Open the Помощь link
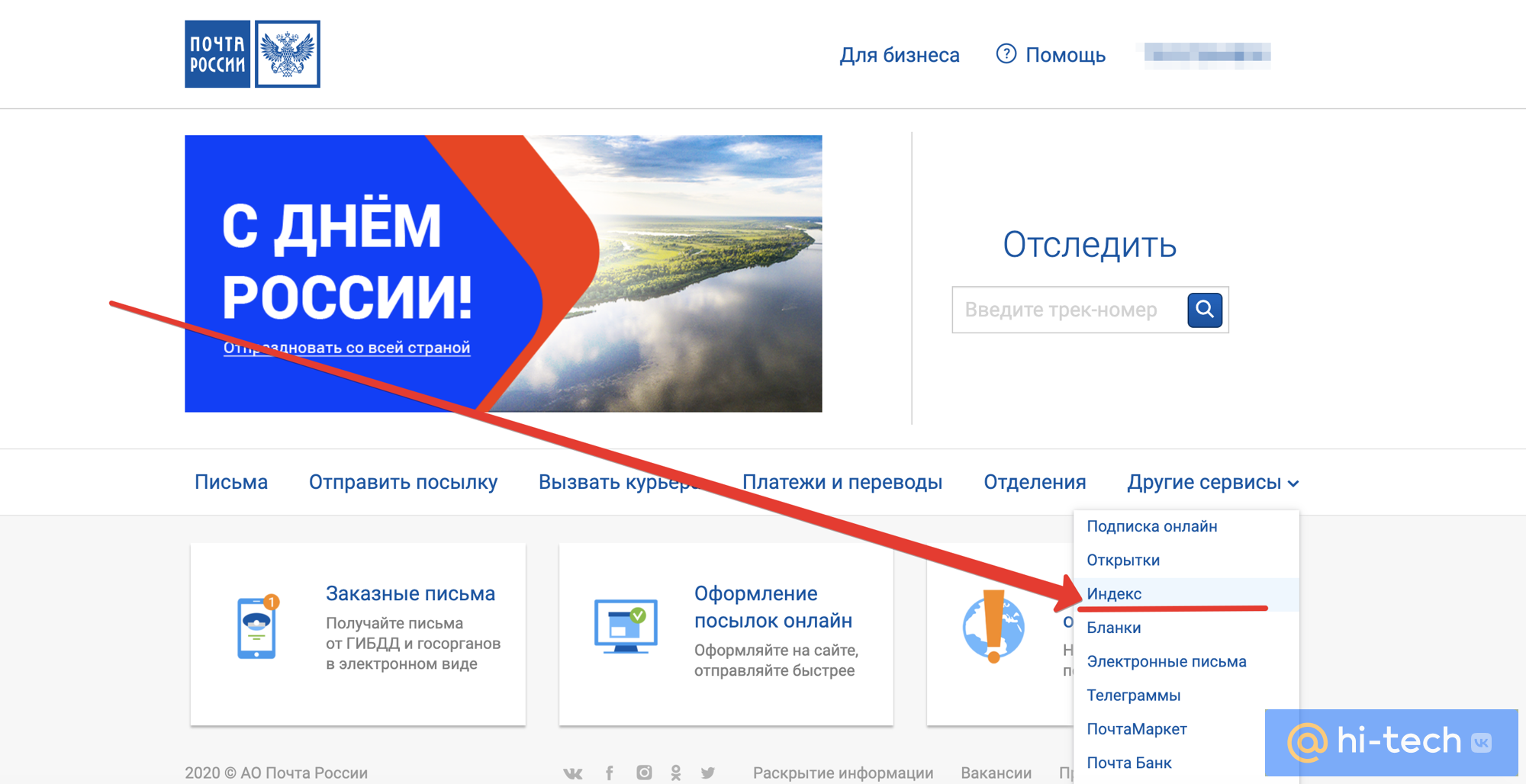 pyautogui.click(x=1065, y=55)
